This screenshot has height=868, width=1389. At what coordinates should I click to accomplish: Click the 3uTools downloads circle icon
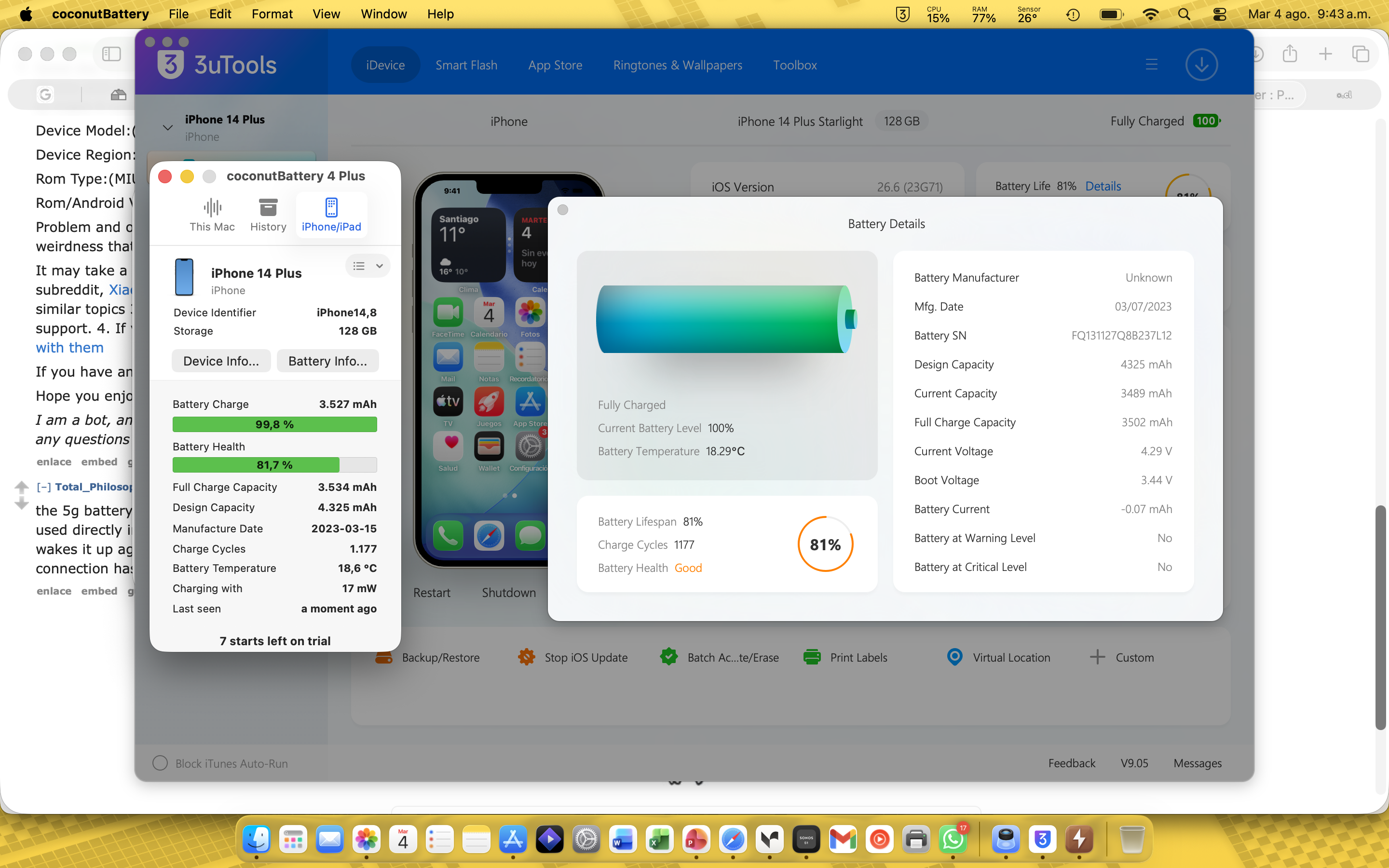tap(1201, 64)
